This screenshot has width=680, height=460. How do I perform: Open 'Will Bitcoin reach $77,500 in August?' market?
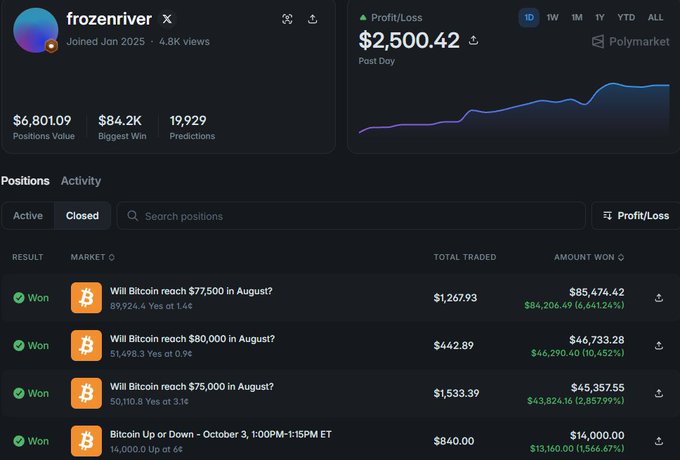point(191,291)
